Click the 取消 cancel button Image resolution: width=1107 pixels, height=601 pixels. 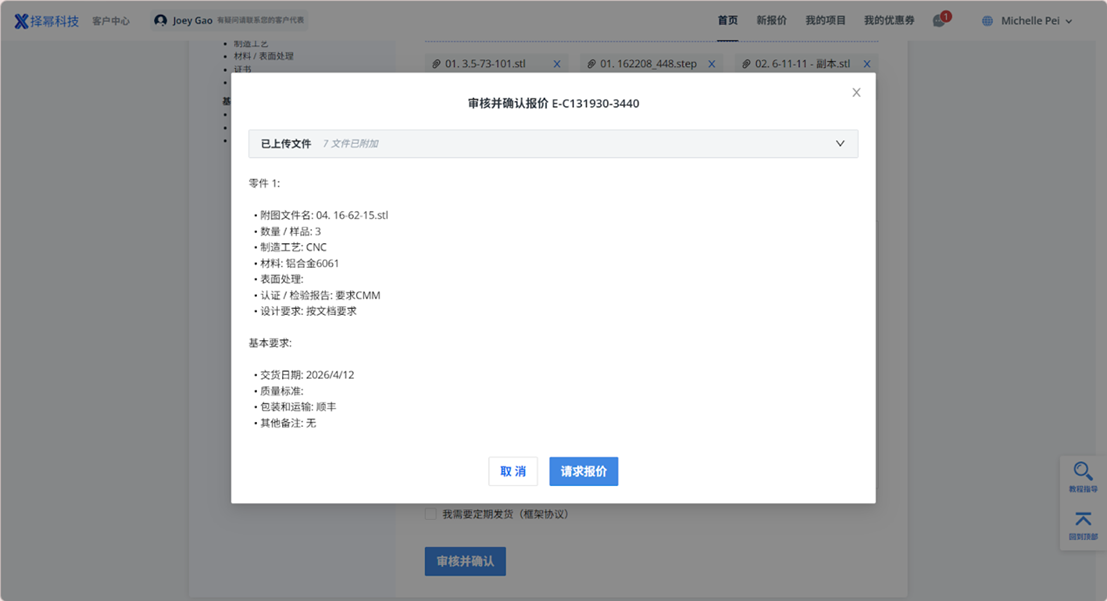point(513,471)
